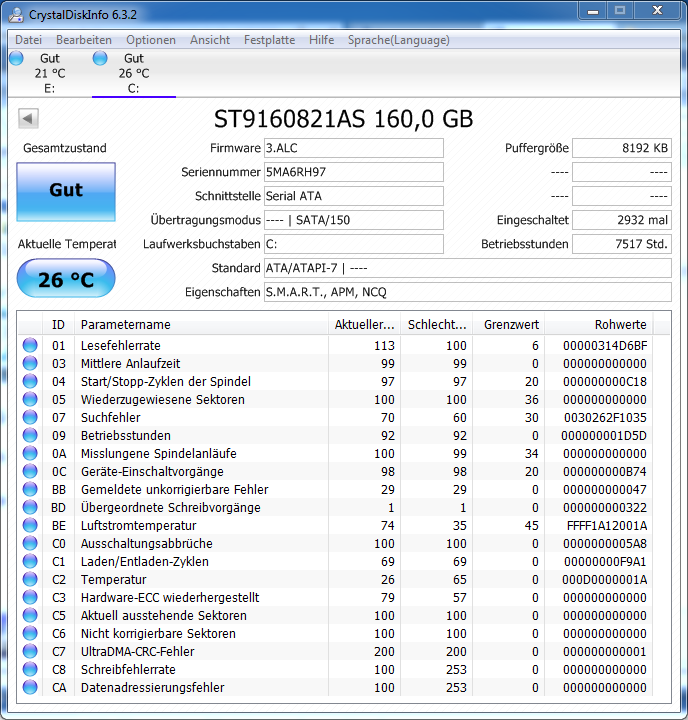
Task: Click the status orb for Schreibfehlerrate
Action: (30, 669)
